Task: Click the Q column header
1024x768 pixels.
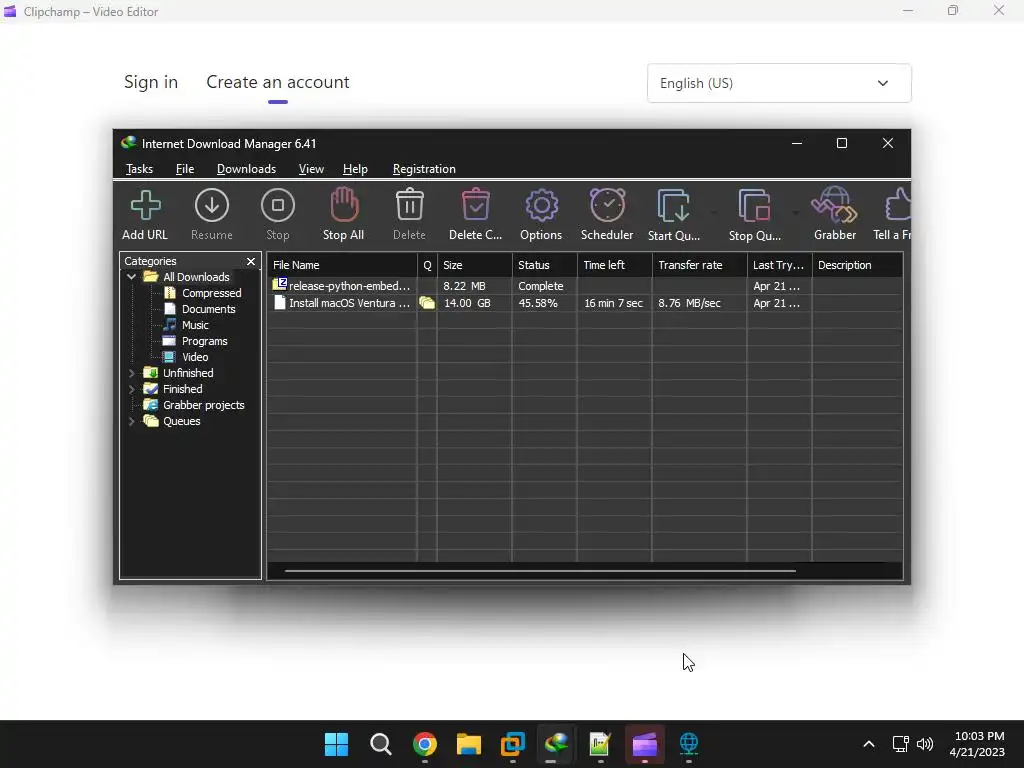Action: point(427,265)
